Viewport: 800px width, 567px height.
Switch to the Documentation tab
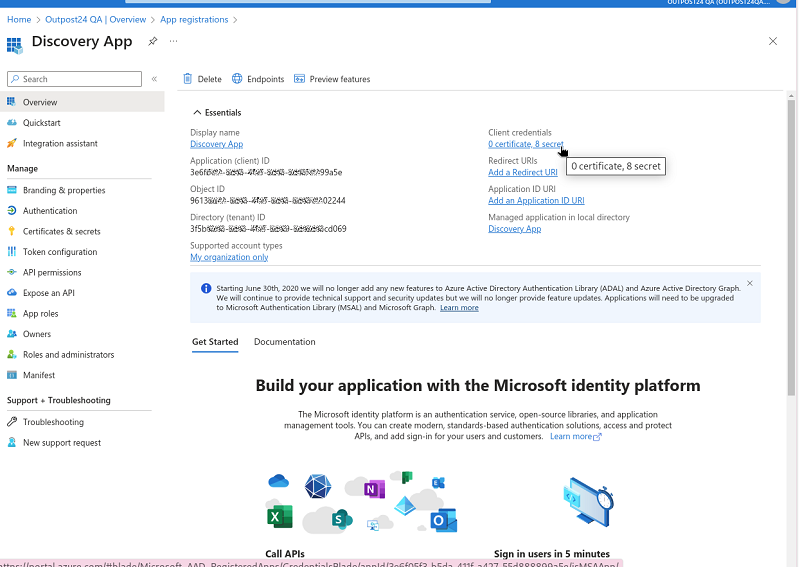click(x=284, y=342)
